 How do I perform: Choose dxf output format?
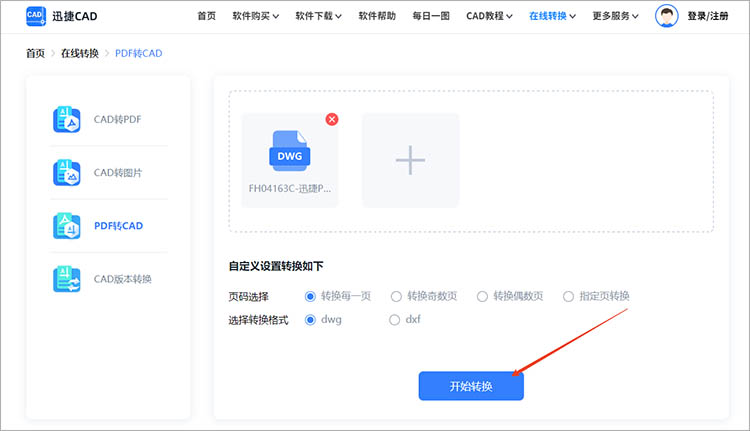[x=395, y=320]
